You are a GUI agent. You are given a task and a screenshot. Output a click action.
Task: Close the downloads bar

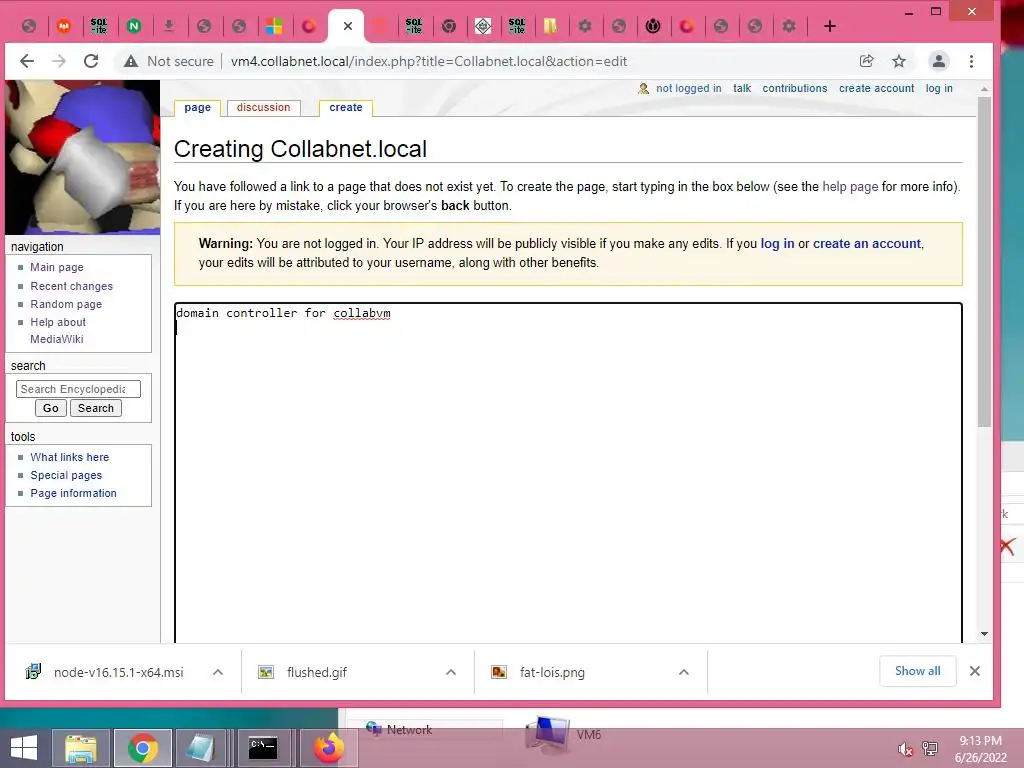(x=975, y=671)
